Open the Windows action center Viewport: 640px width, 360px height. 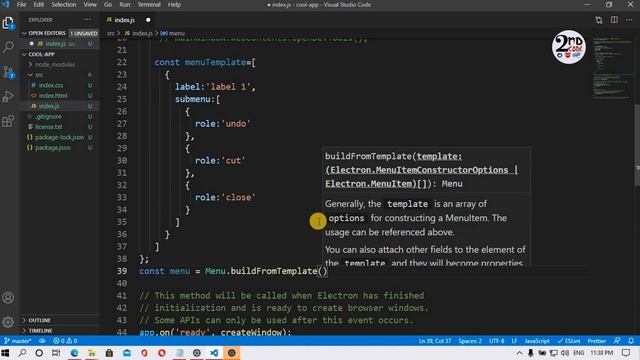click(x=627, y=353)
